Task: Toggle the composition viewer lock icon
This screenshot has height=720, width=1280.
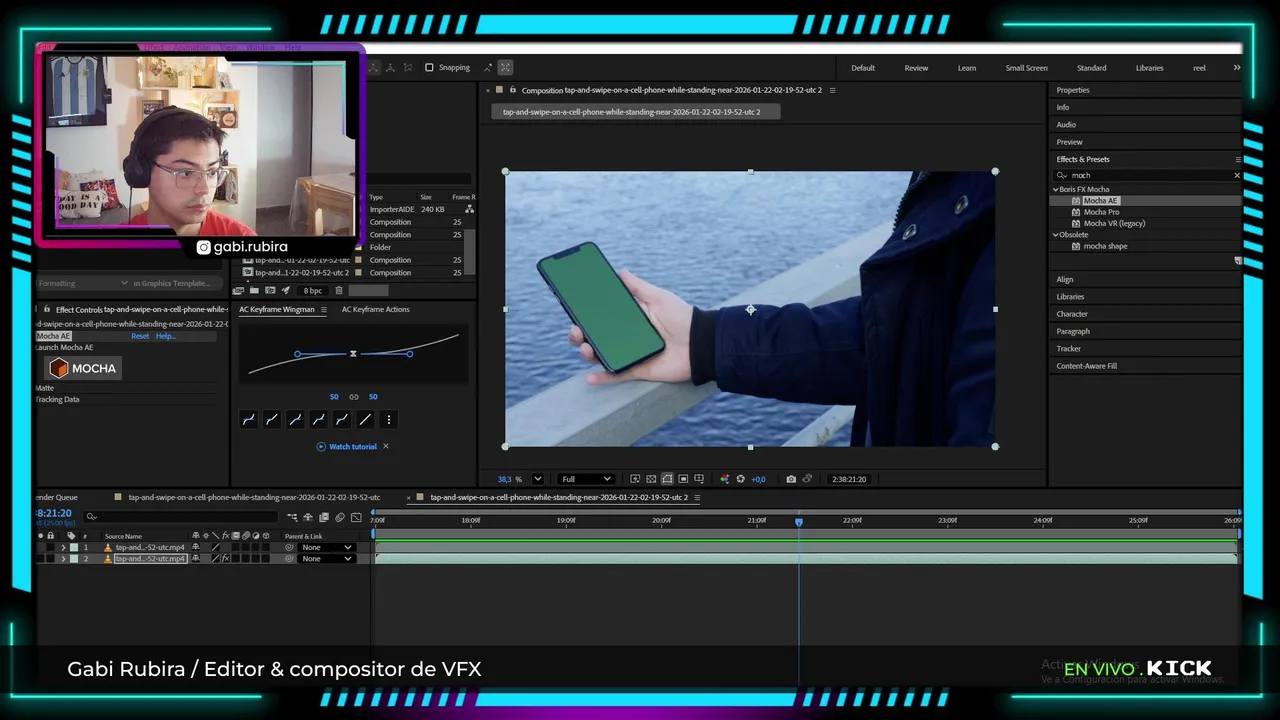Action: [512, 90]
